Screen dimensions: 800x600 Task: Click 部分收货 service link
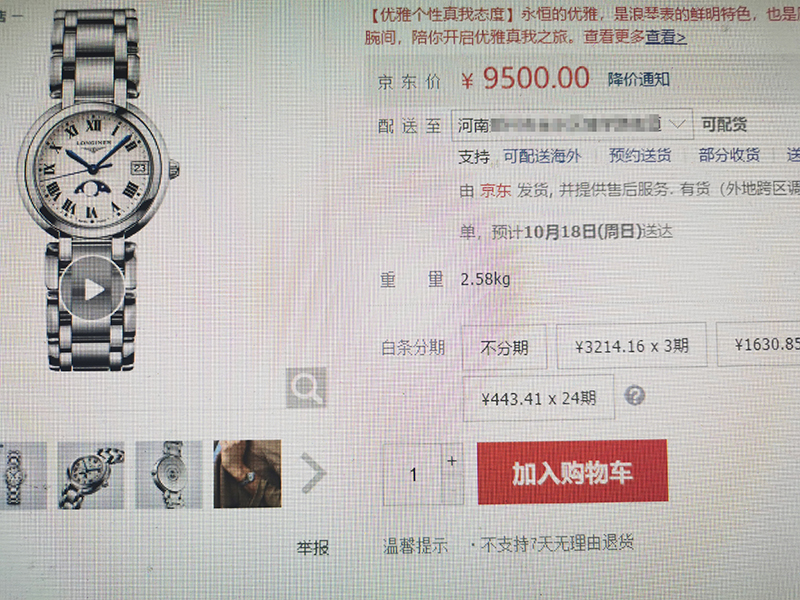coord(729,155)
